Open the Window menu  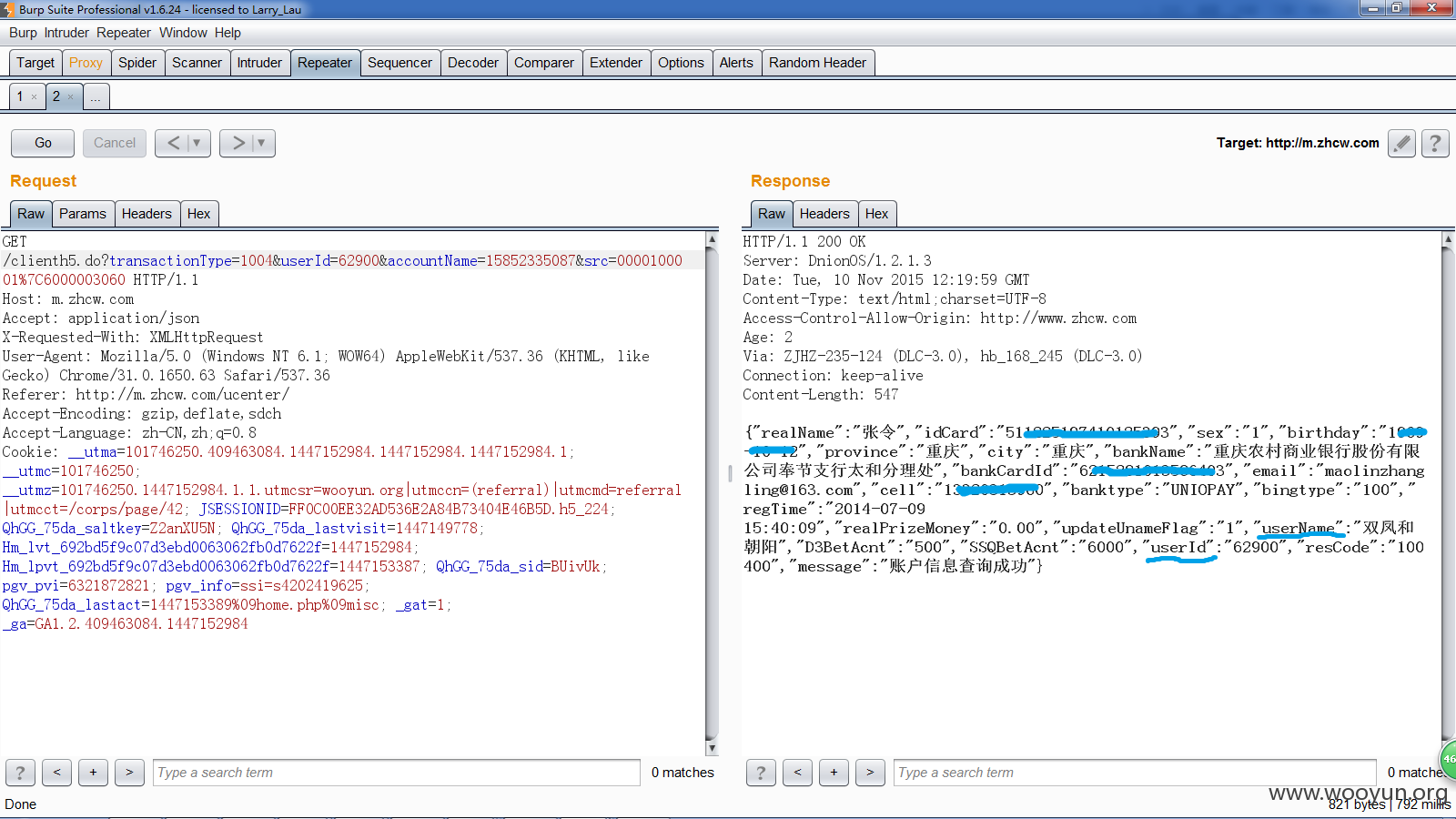click(x=183, y=33)
